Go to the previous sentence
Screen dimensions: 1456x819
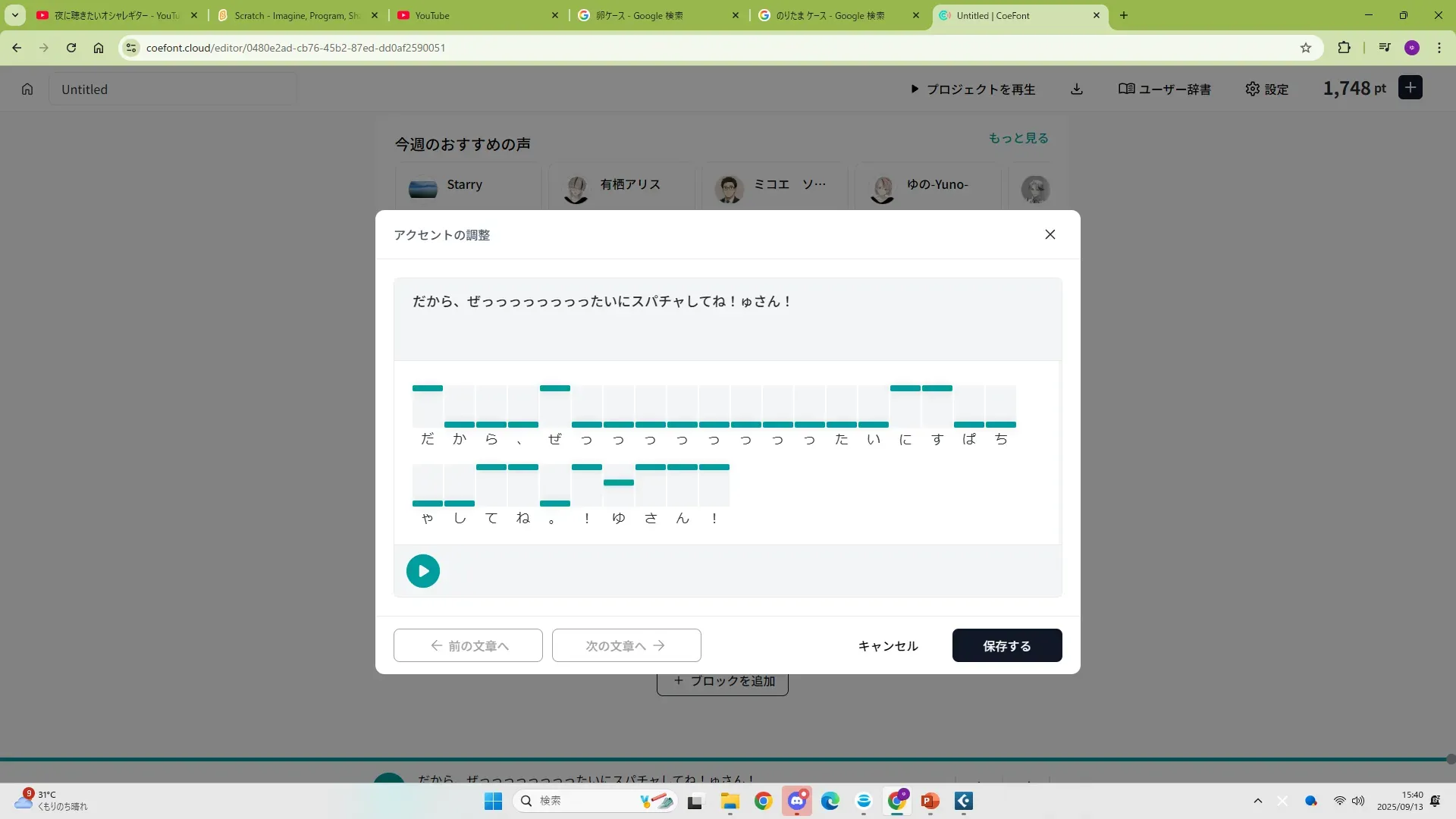(x=468, y=645)
